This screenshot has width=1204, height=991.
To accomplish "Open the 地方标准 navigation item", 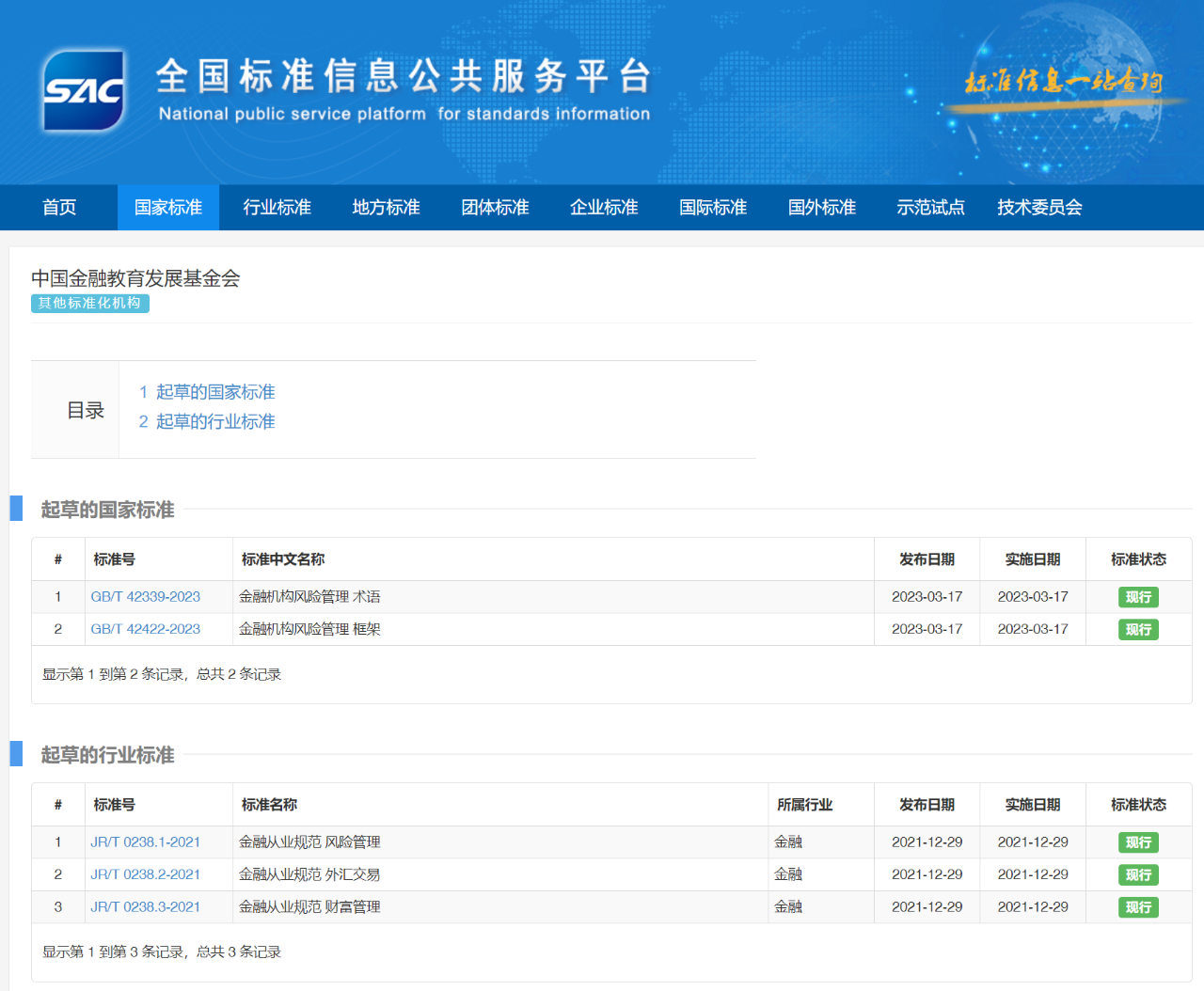I will pos(386,208).
